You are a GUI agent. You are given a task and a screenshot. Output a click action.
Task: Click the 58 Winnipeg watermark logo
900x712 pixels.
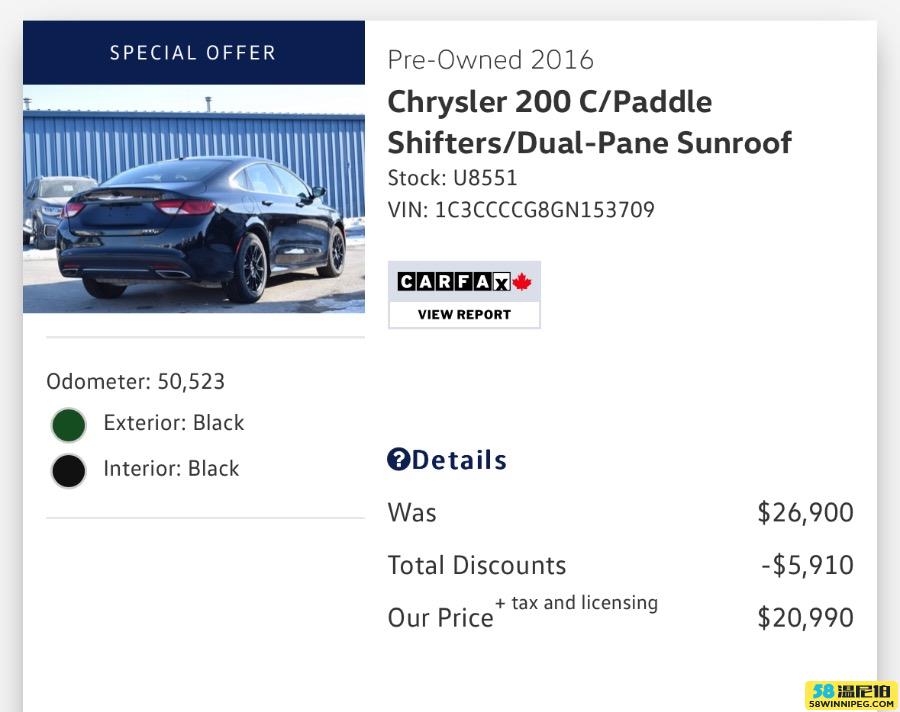(851, 695)
